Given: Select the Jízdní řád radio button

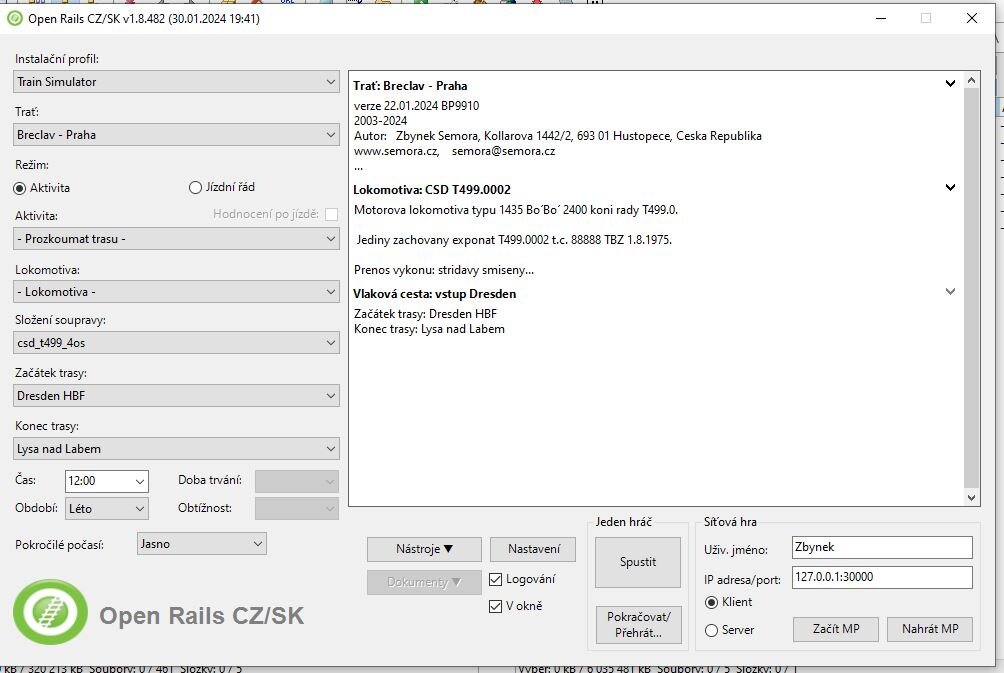Looking at the screenshot, I should (195, 188).
